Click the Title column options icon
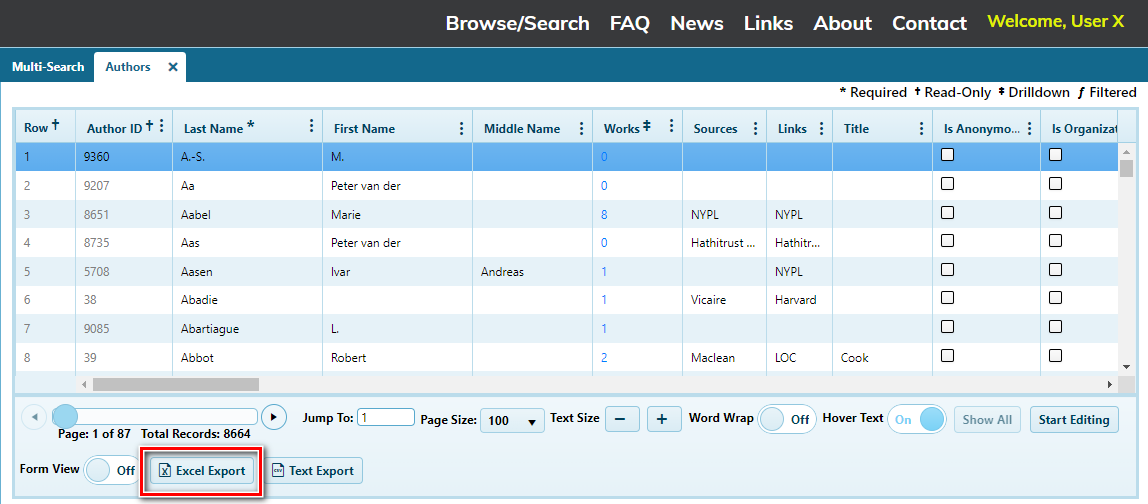Image resolution: width=1148 pixels, height=504 pixels. coord(921,128)
